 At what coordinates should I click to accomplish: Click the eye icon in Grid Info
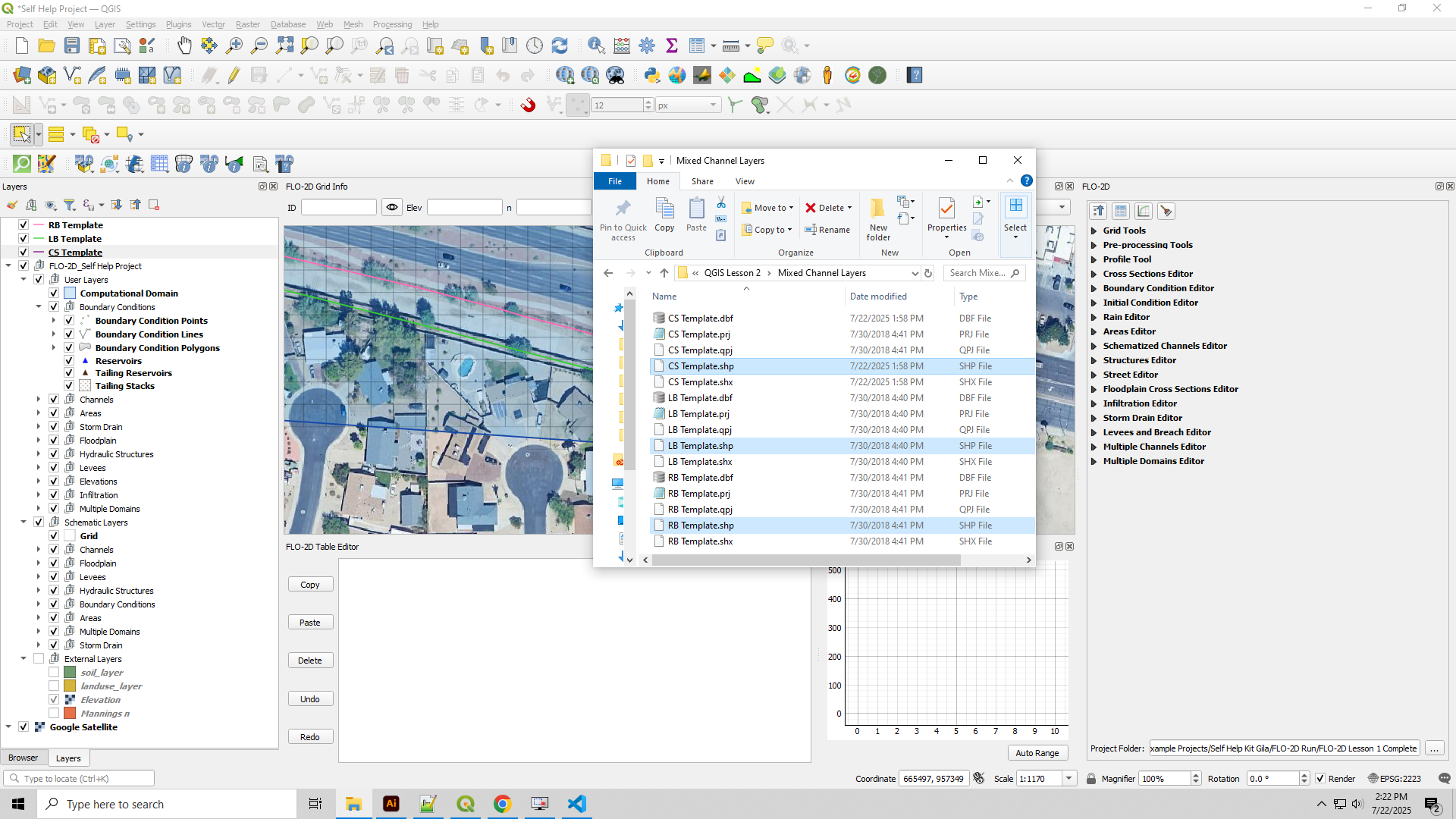[x=391, y=207]
